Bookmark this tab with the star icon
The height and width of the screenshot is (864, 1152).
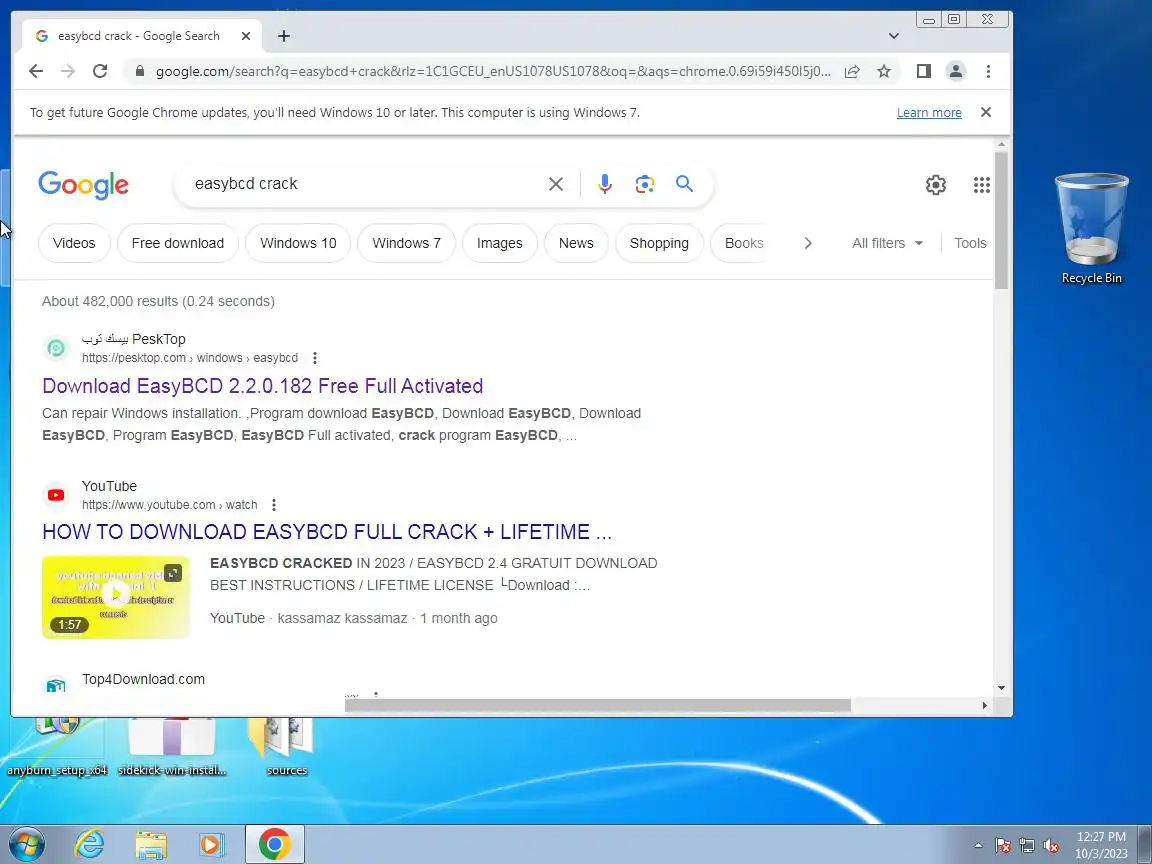click(x=884, y=71)
